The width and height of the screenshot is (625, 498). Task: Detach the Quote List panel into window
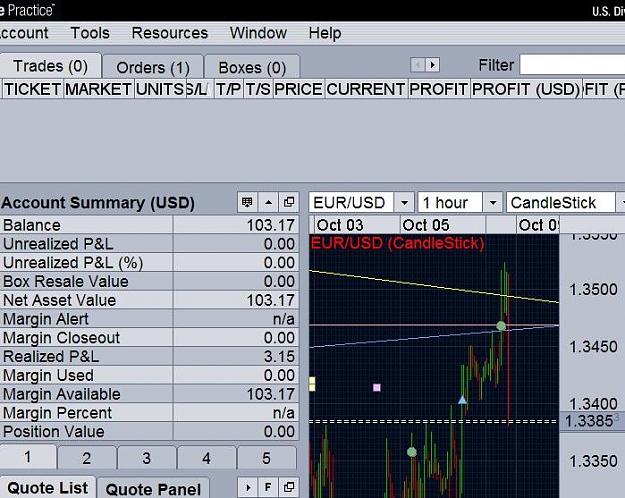(289, 487)
